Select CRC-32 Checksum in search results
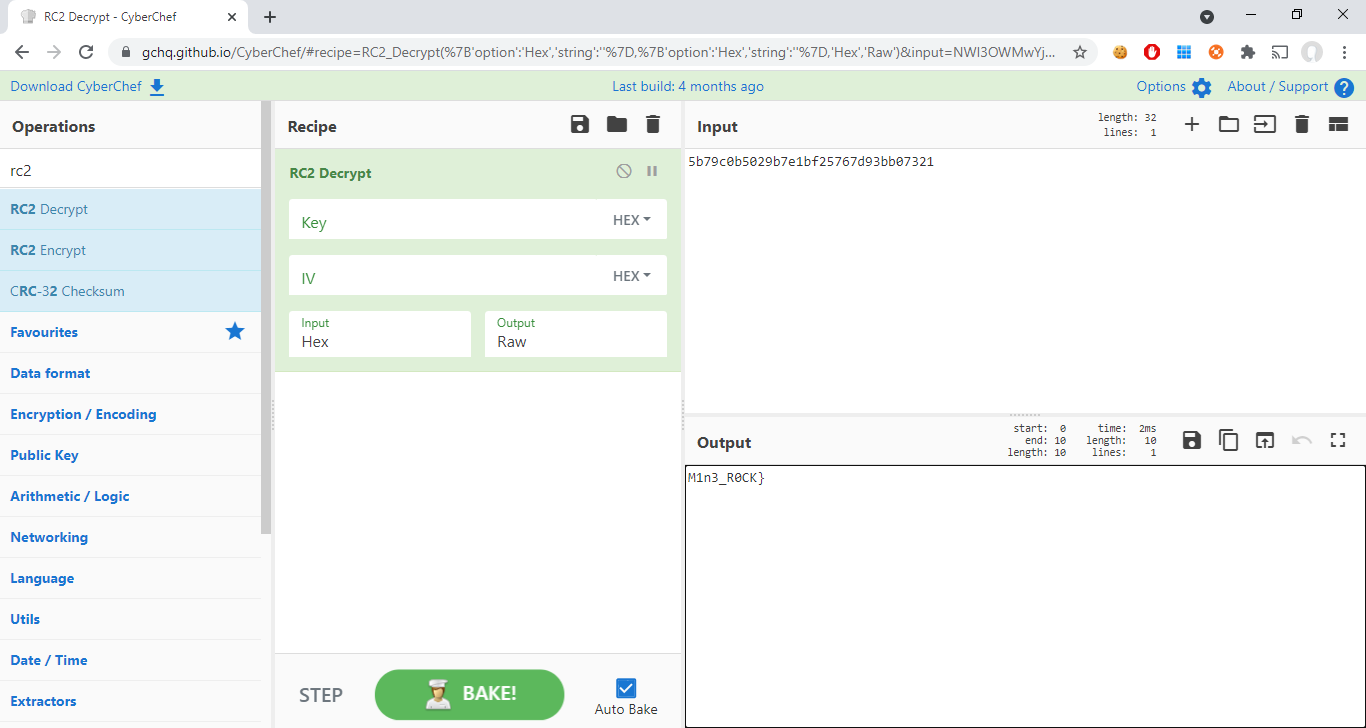 click(x=130, y=291)
